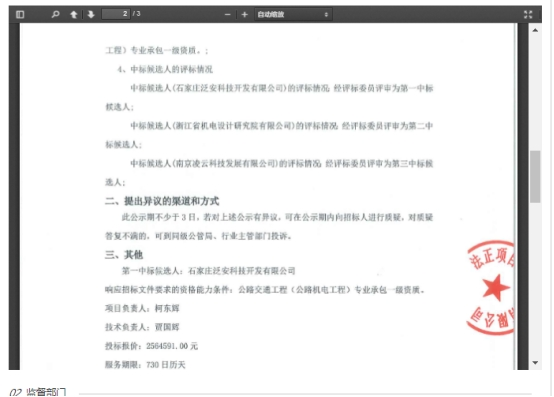Click the vertical scrollbar thumb
This screenshot has height=397, width=554.
[x=535, y=177]
